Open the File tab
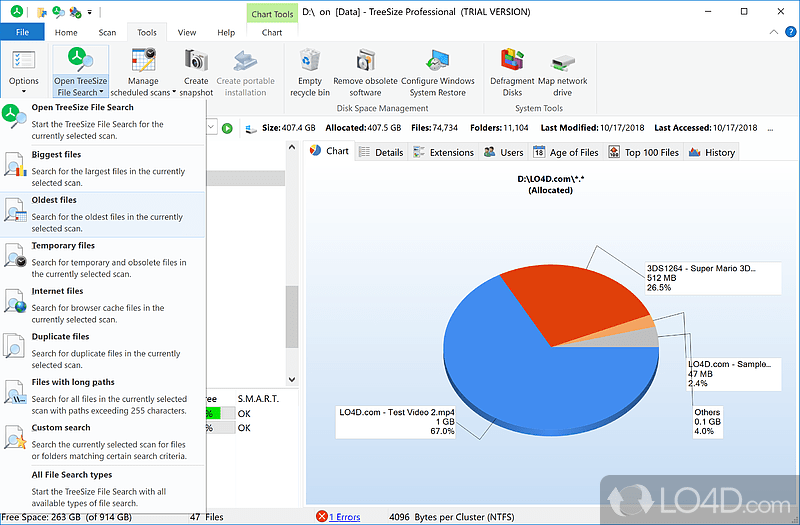800x525 pixels. click(22, 32)
